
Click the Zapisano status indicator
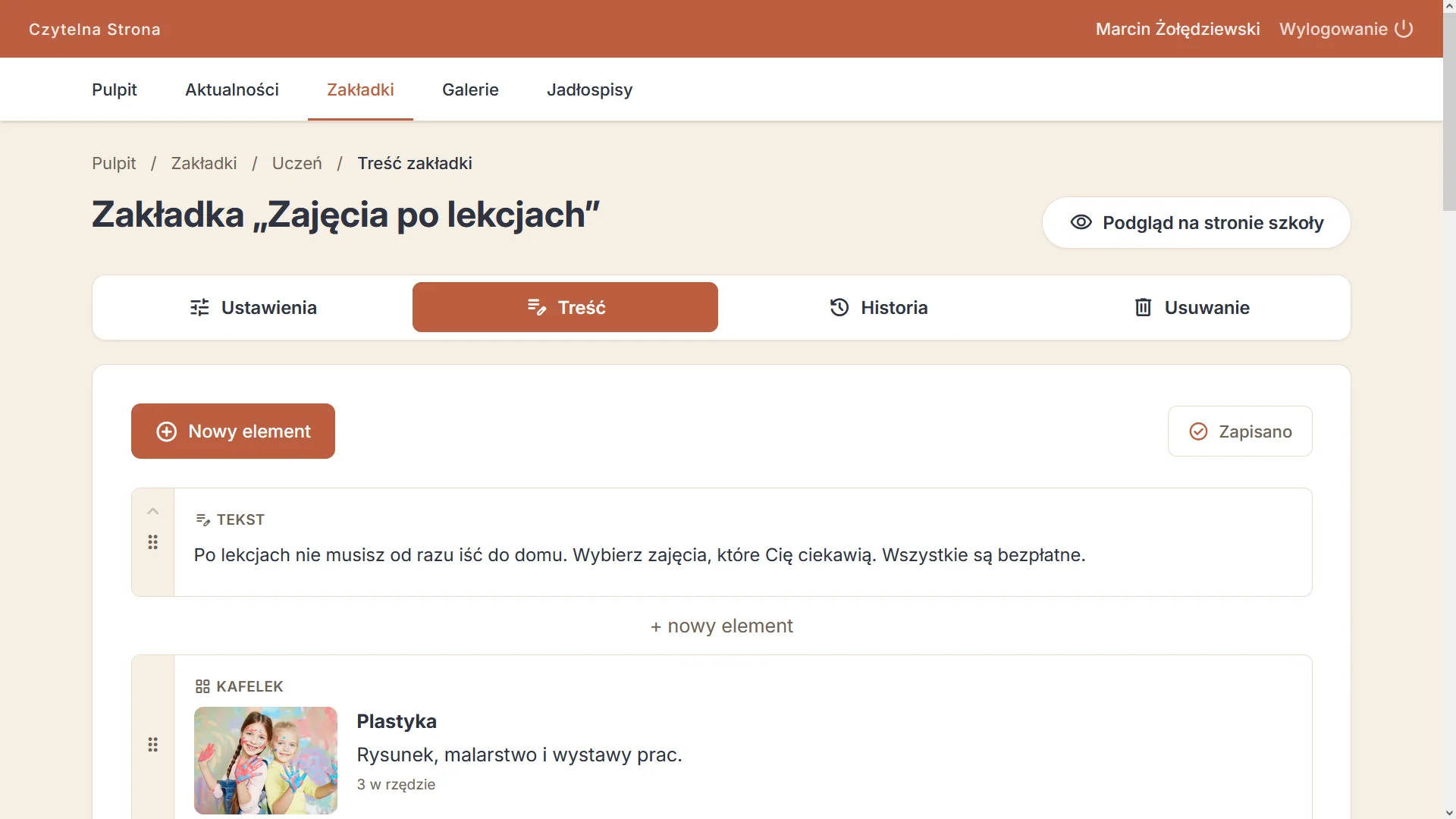(x=1240, y=431)
